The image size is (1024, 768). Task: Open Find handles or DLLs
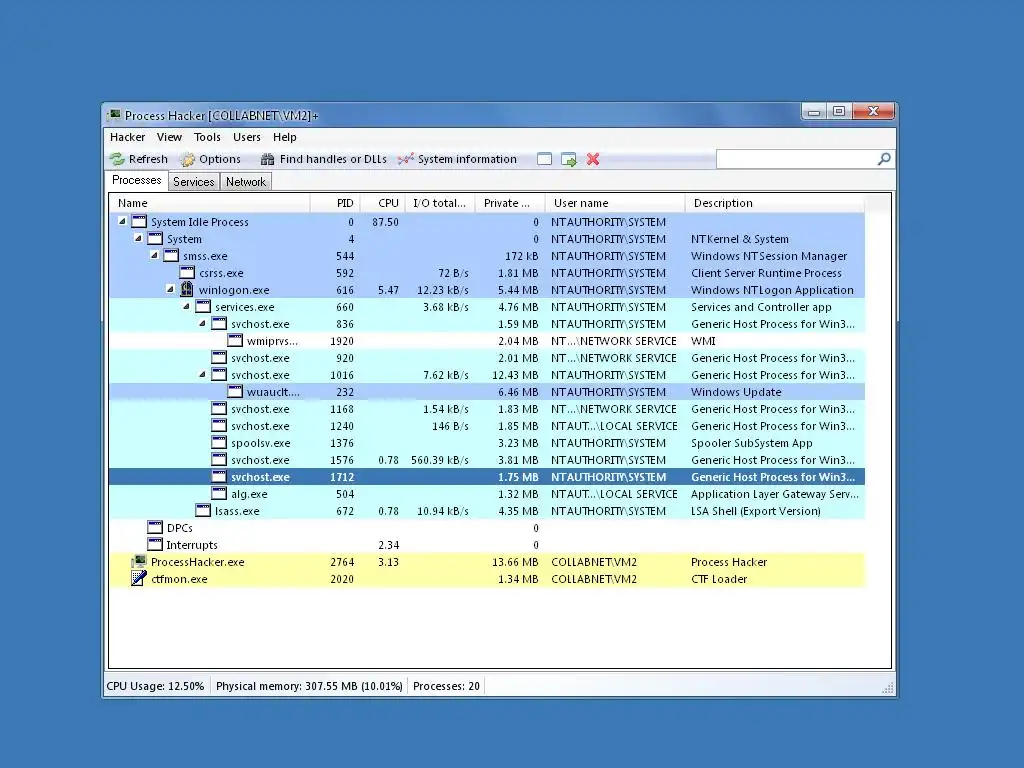coord(323,159)
